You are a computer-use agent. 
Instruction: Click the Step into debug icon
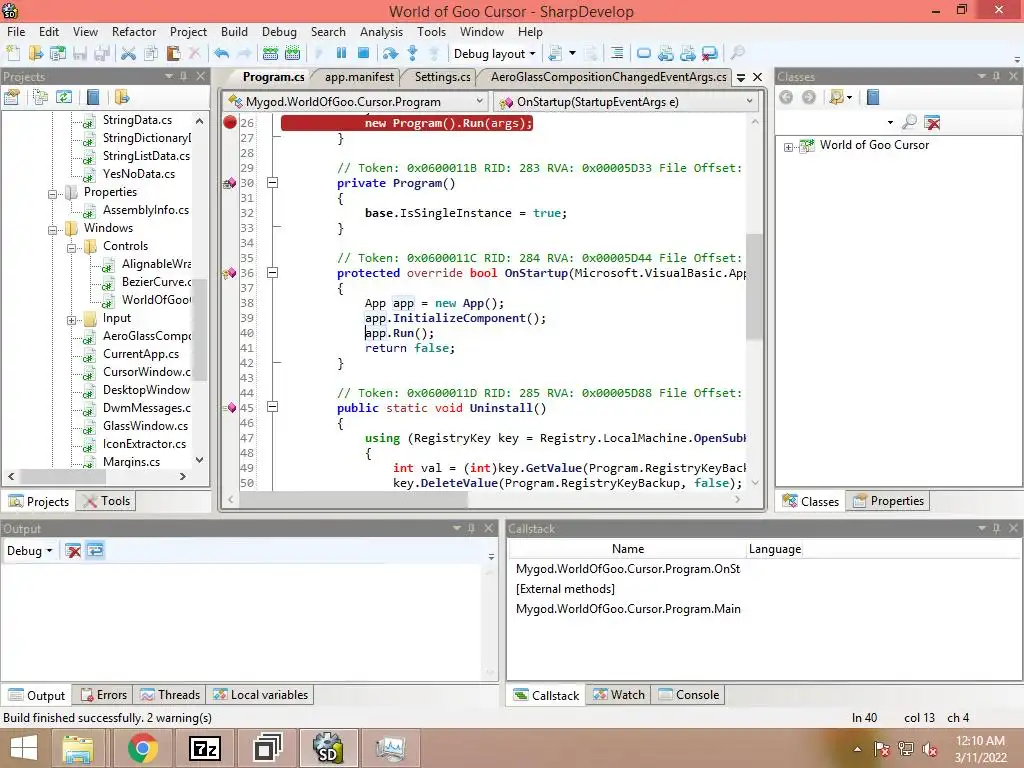pos(413,54)
